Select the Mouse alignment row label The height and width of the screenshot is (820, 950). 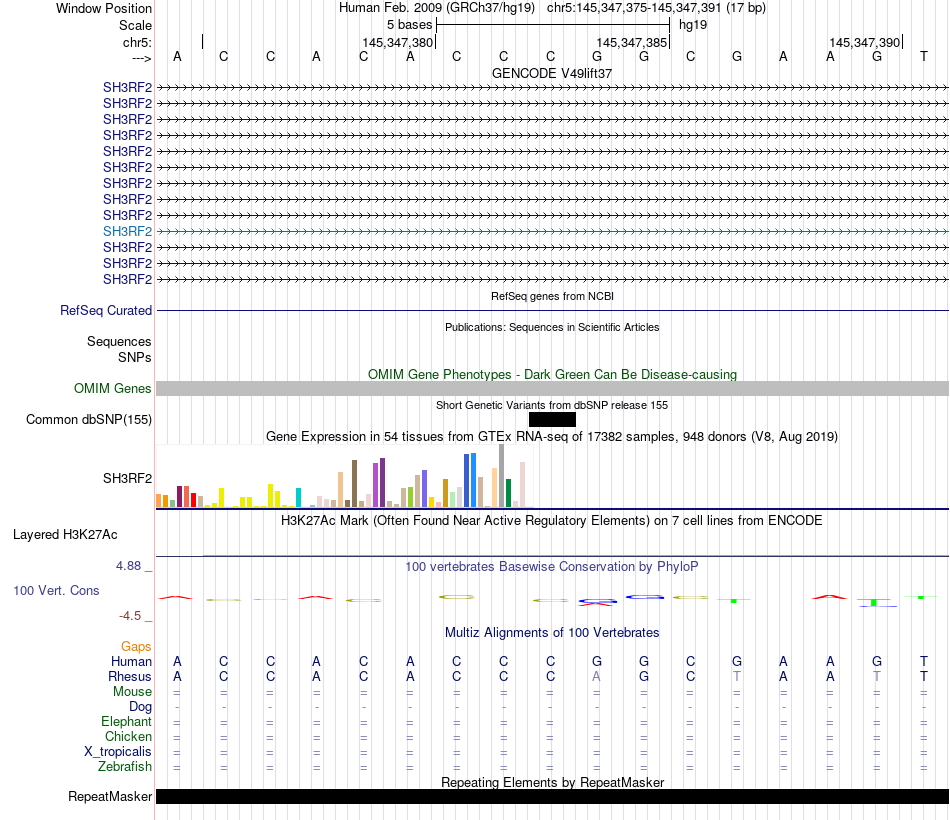(x=132, y=692)
